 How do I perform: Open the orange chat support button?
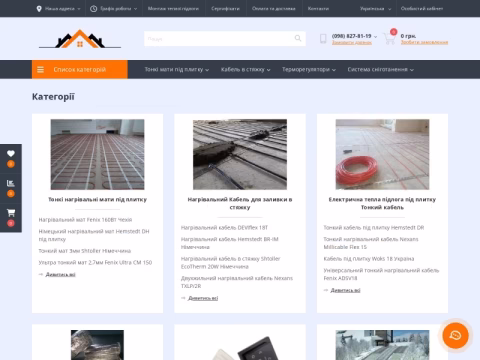[x=455, y=335]
